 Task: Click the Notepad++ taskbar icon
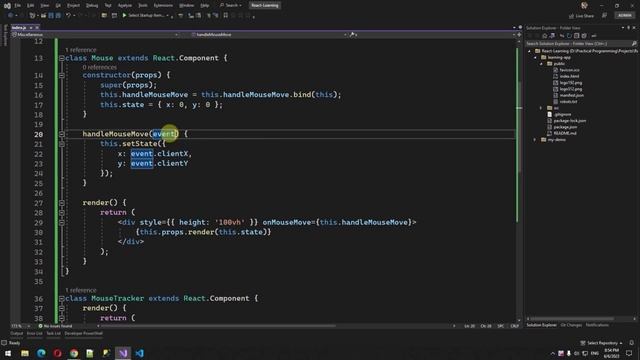point(90,353)
